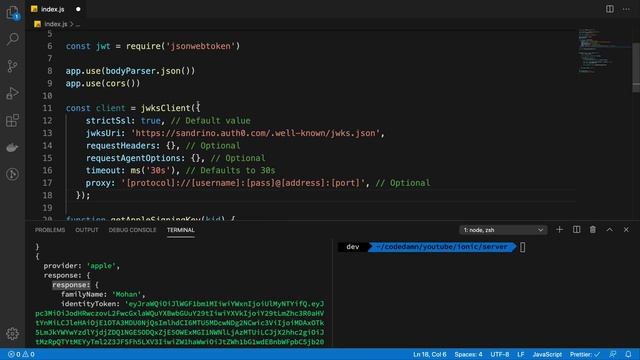Switch to the OUTPUT tab
The width and height of the screenshot is (640, 360).
coord(87,230)
